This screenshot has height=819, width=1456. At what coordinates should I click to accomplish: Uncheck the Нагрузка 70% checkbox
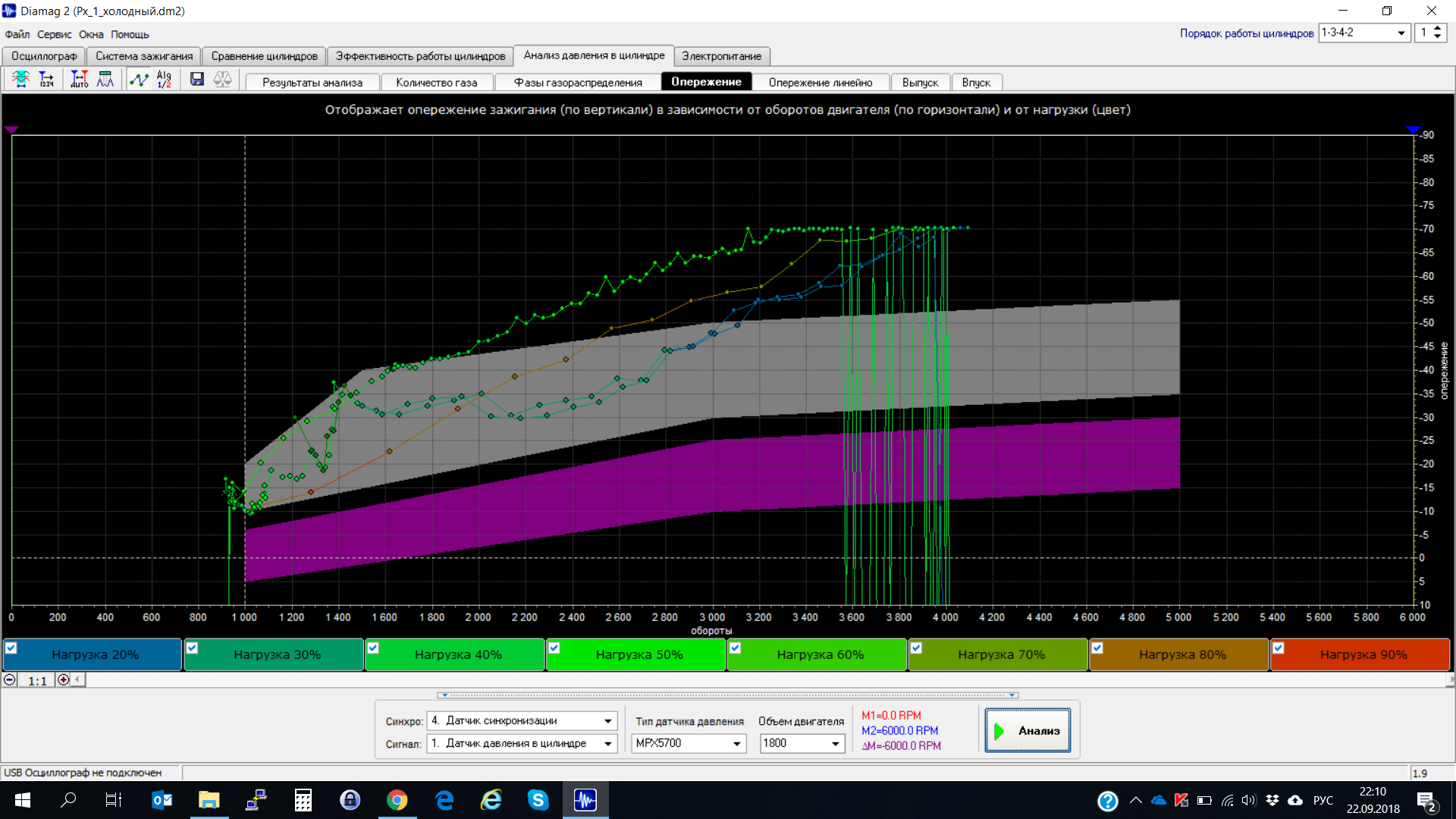pyautogui.click(x=916, y=648)
